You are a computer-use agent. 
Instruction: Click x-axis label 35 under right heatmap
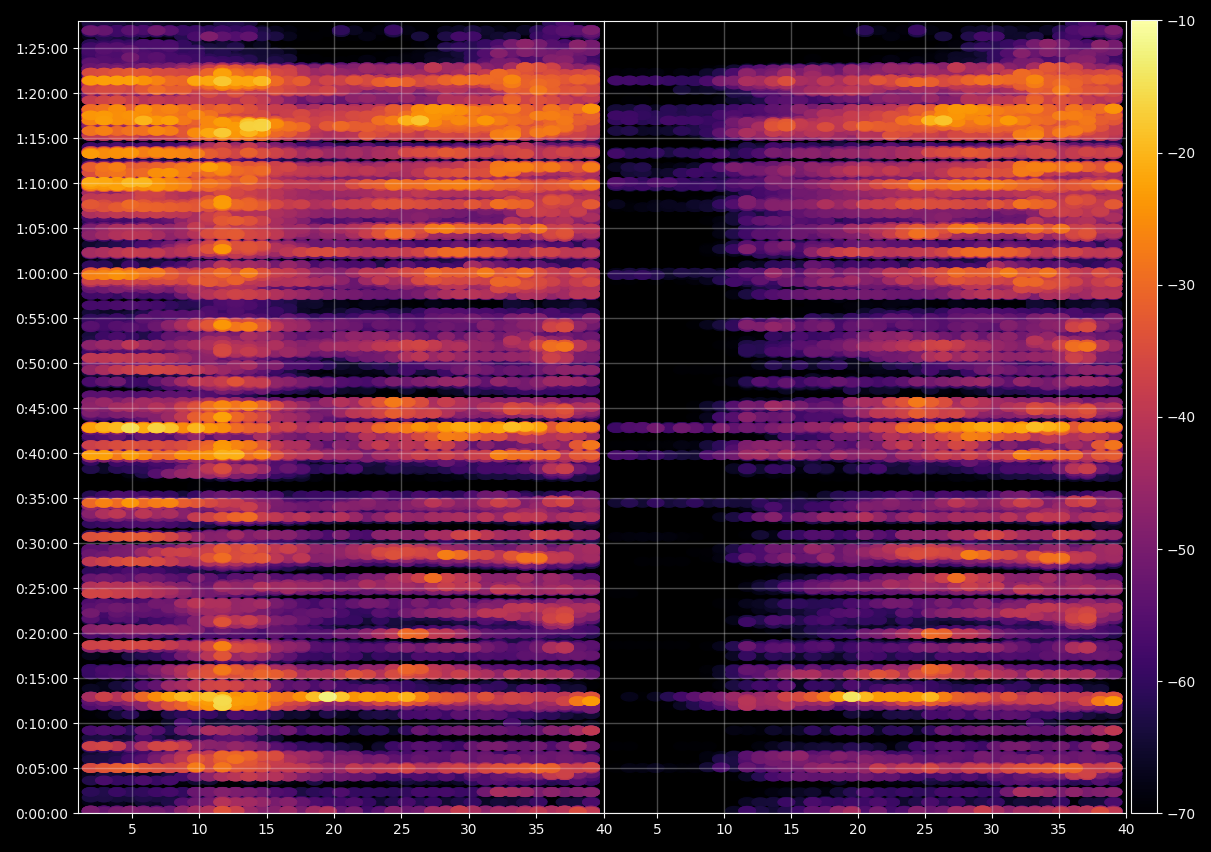tap(1059, 829)
